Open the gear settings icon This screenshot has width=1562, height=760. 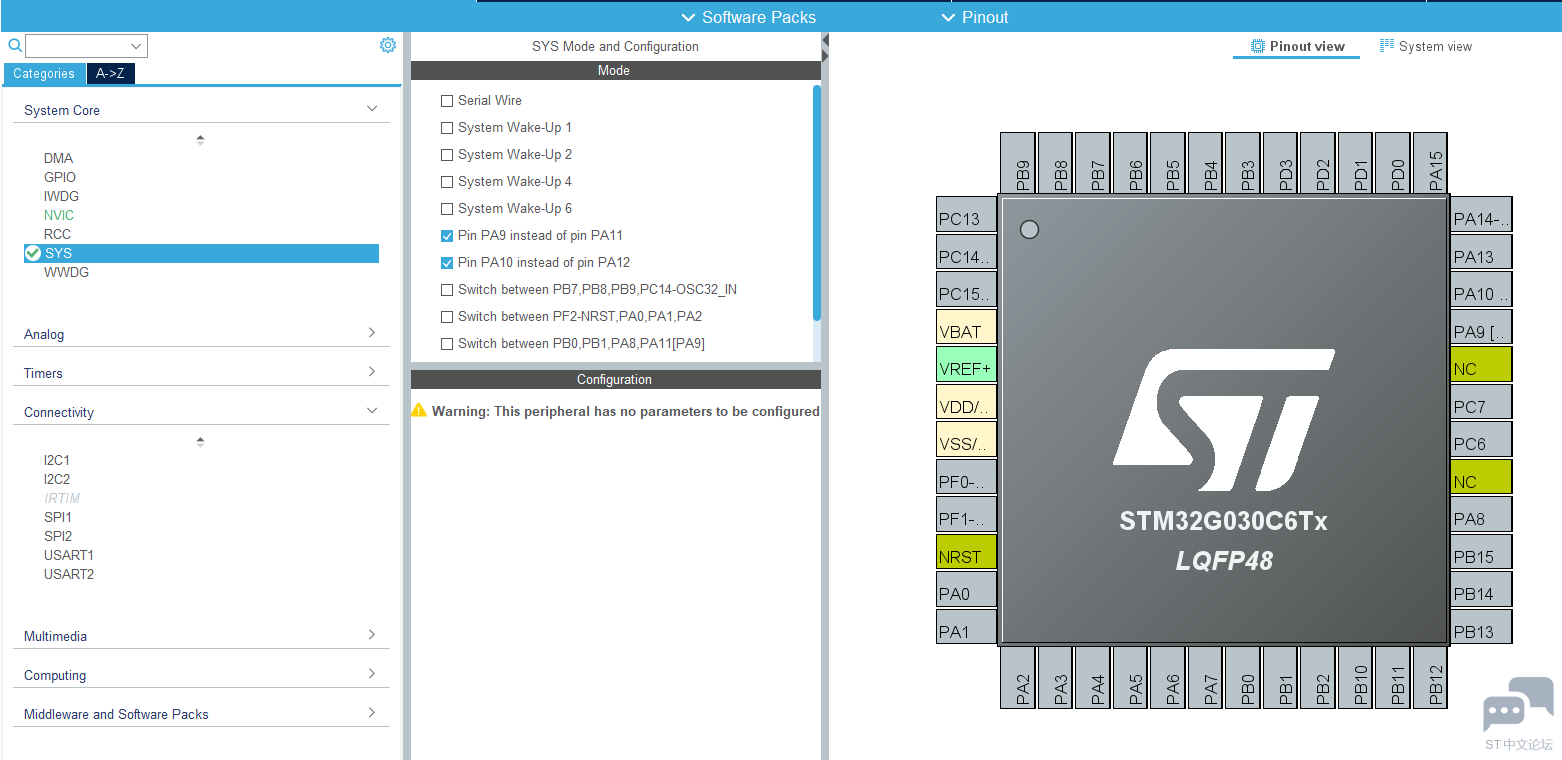388,45
